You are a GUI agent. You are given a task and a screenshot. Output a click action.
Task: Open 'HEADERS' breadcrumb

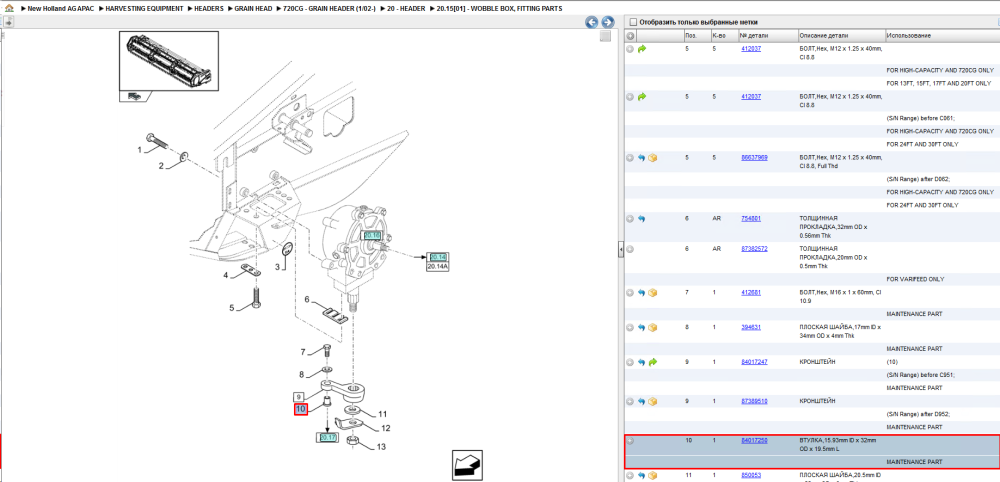[x=209, y=9]
